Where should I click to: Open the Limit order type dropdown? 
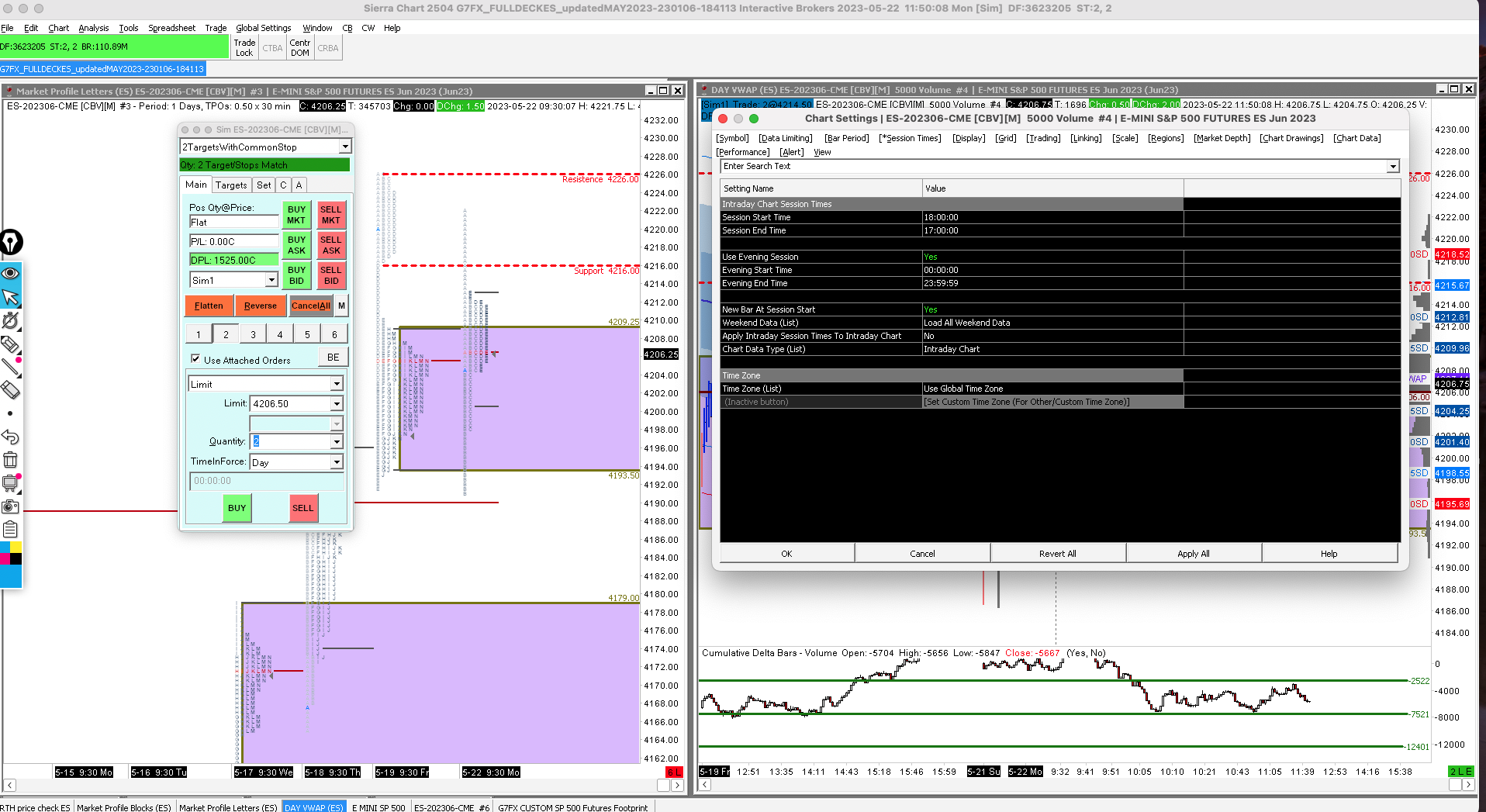(337, 384)
